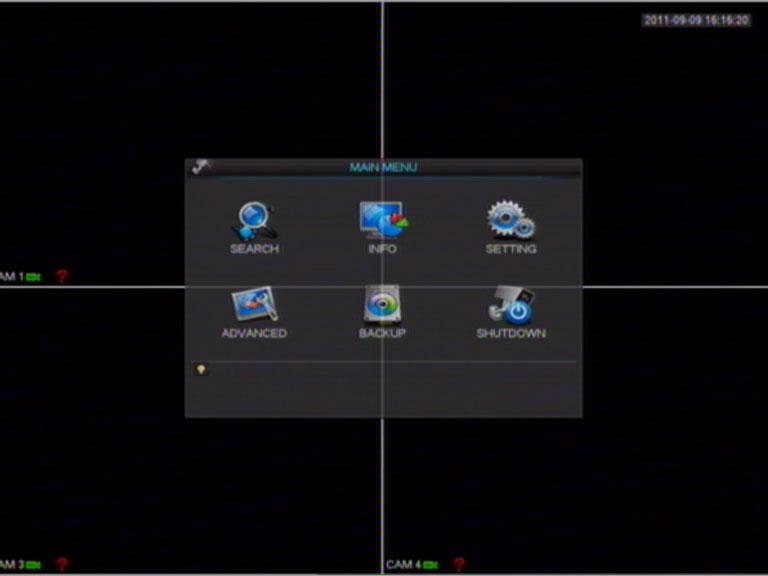Image resolution: width=768 pixels, height=576 pixels.
Task: Select the CAM 1 channel label
Action: click(x=10, y=277)
